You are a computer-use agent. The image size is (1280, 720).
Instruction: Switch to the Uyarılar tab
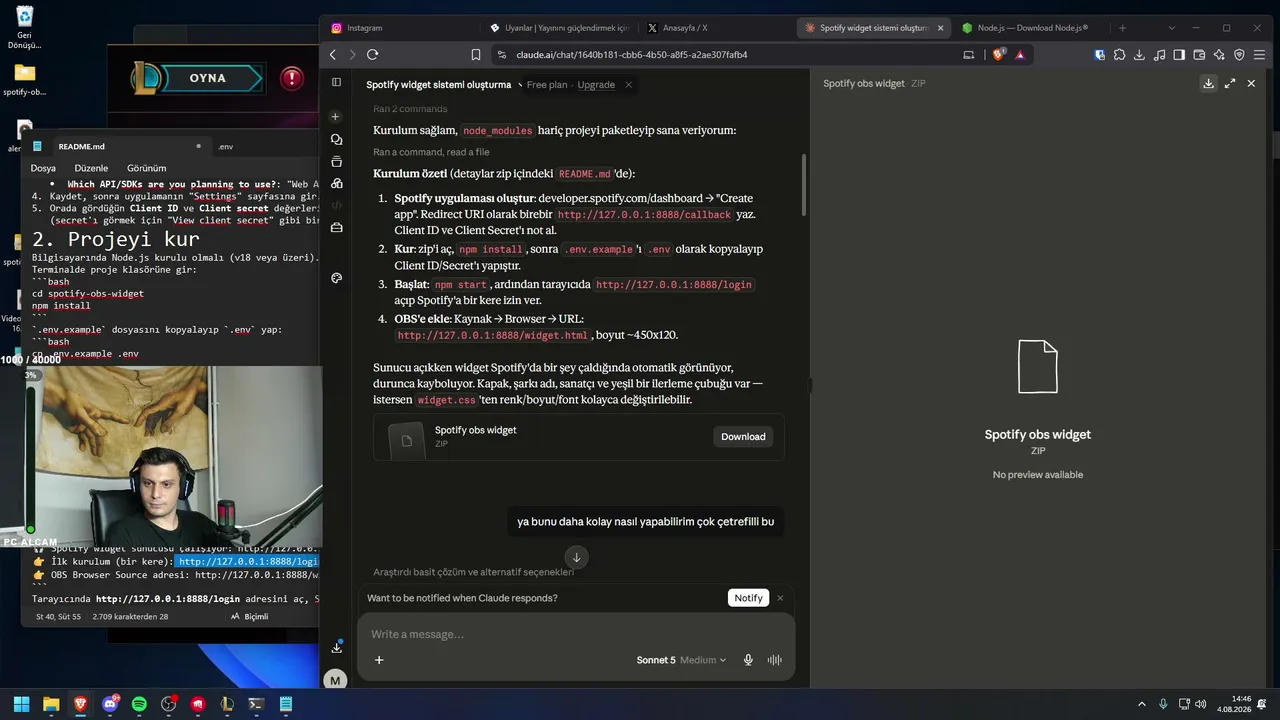click(560, 28)
